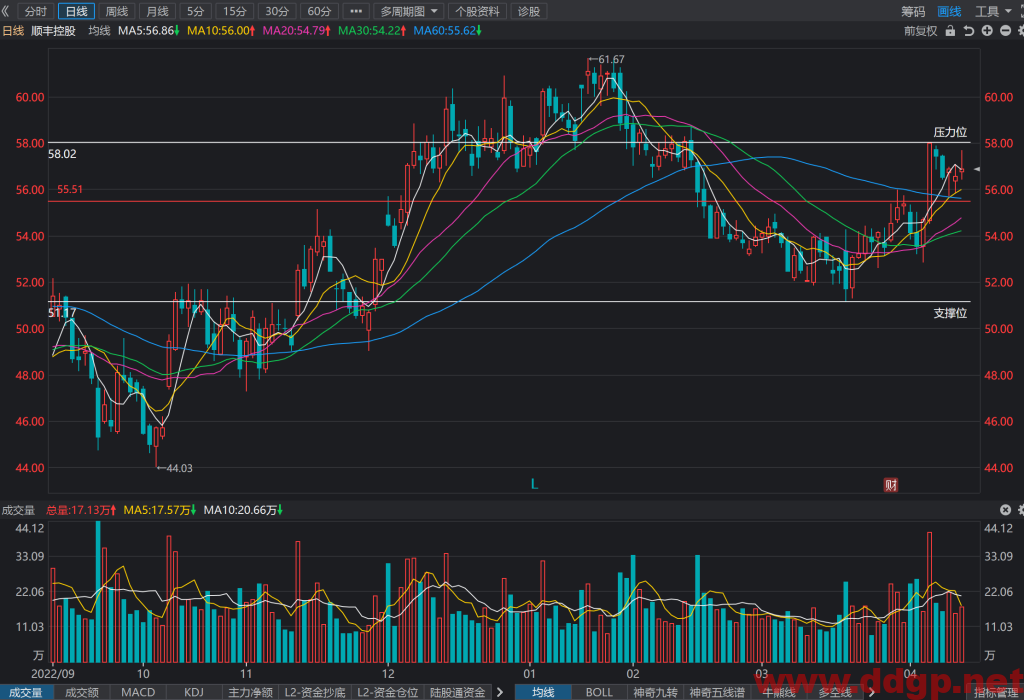
Task: Click the MA5:56.86 white moving average label
Action: click(148, 31)
